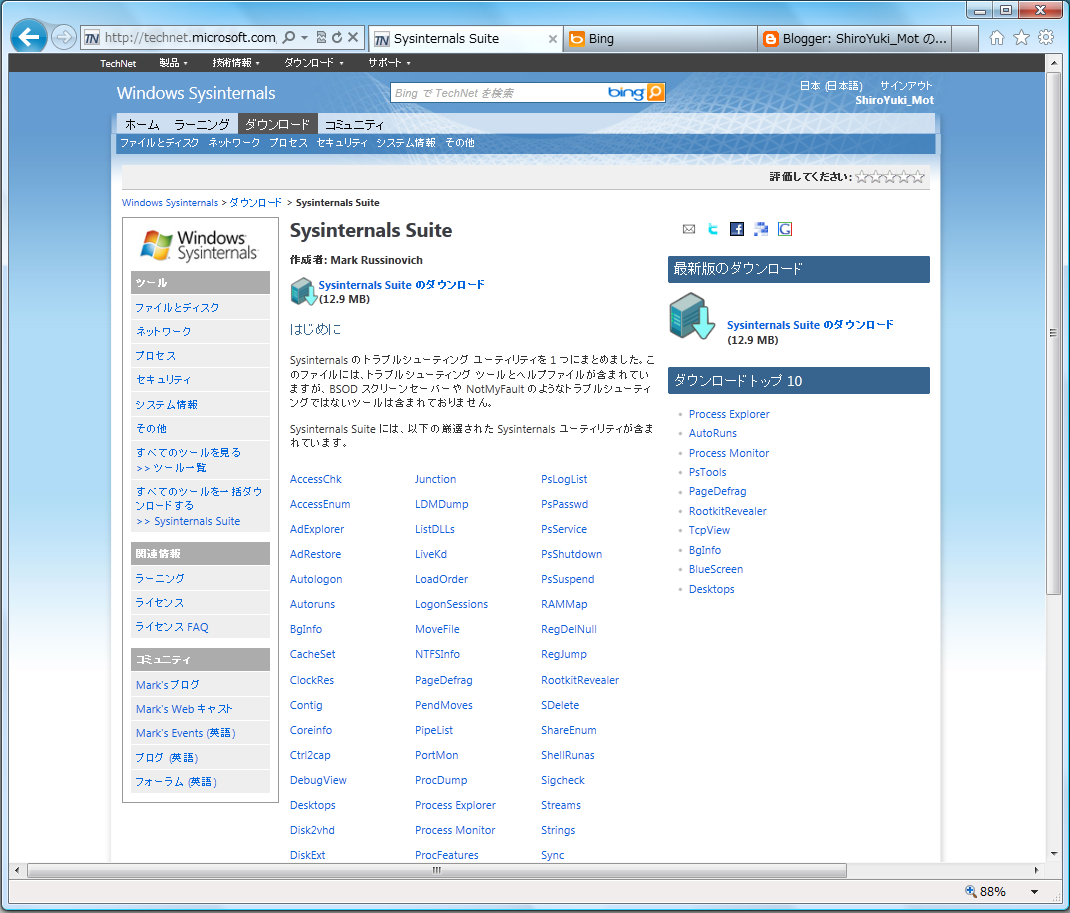Rate the page with five stars

tap(919, 176)
